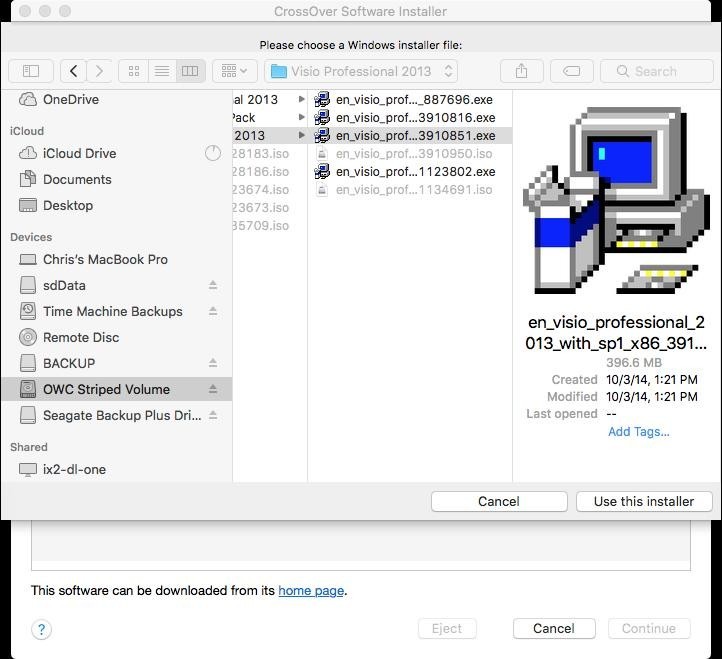Open the item arrangement dropdown
Viewport: 722px width, 659px height.
235,71
